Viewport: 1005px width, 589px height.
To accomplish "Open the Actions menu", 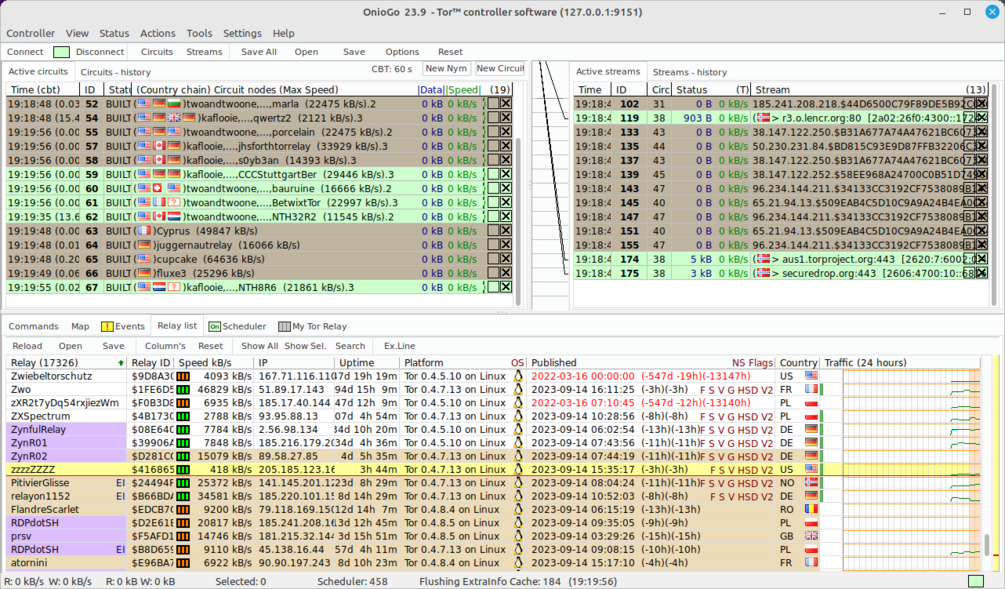I will point(158,33).
